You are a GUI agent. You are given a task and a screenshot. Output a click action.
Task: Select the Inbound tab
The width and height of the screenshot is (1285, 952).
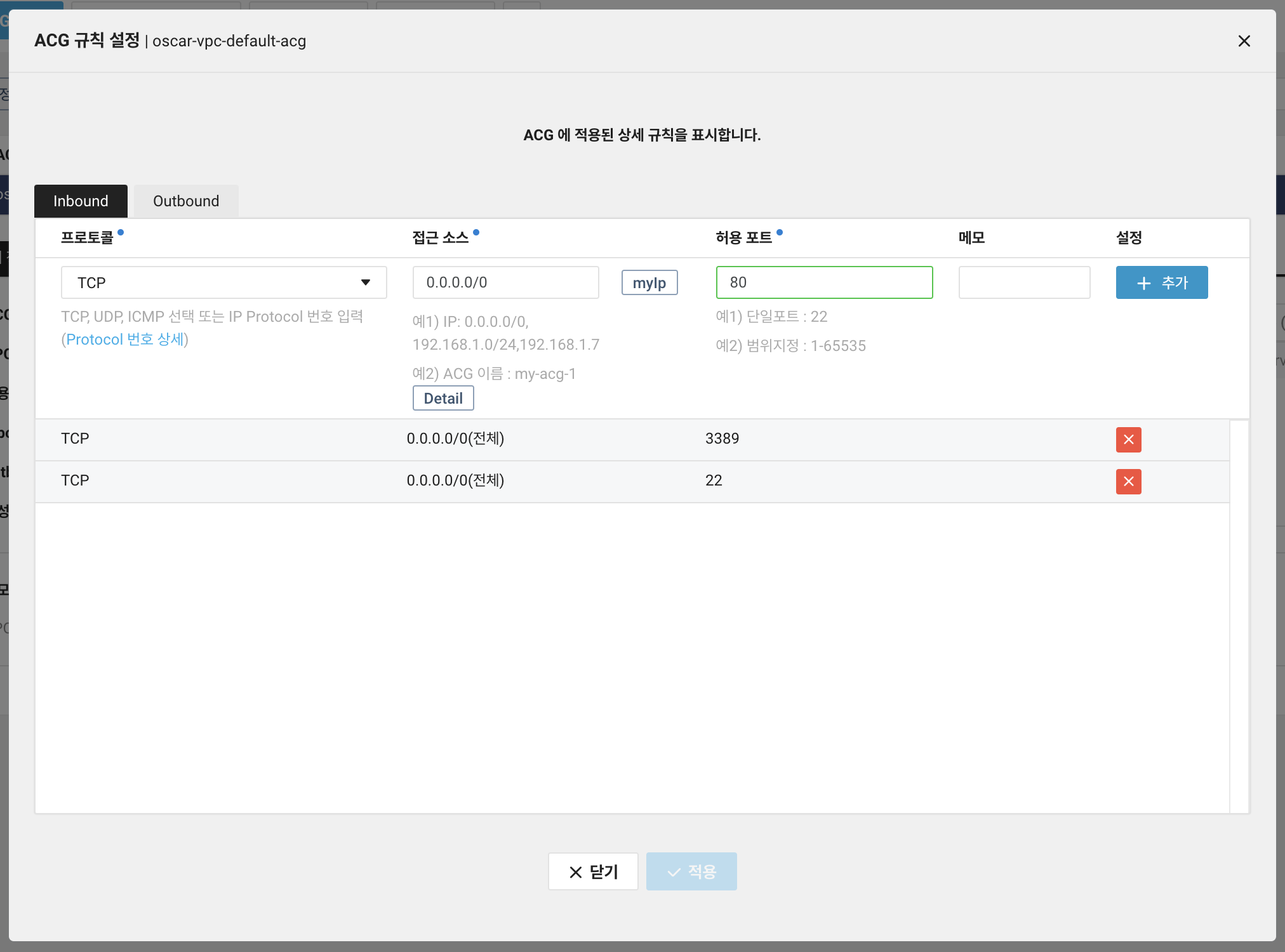[x=81, y=201]
